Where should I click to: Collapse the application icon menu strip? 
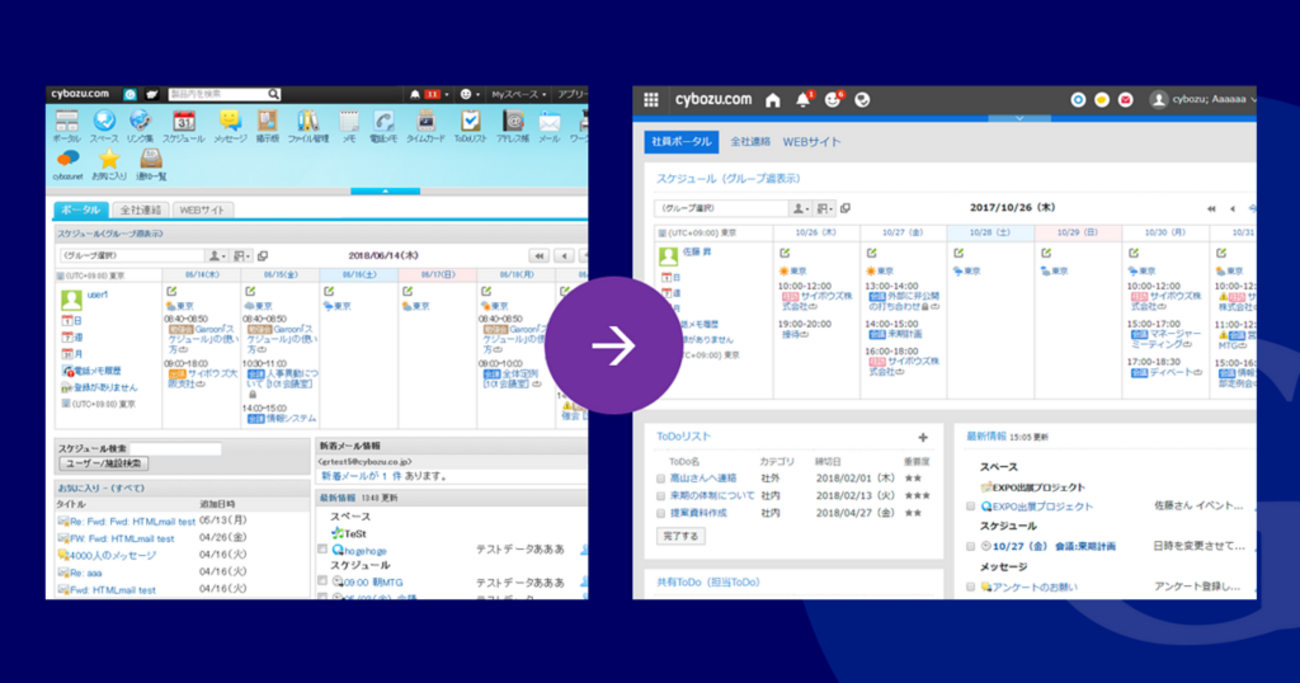click(x=385, y=191)
